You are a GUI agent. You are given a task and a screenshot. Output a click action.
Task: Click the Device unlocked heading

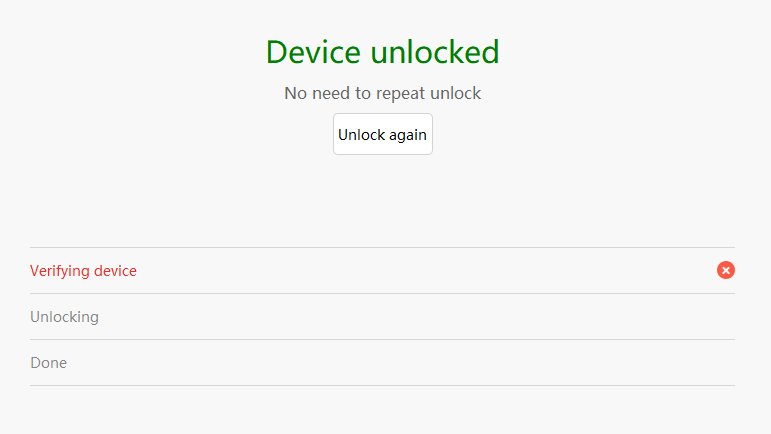383,52
